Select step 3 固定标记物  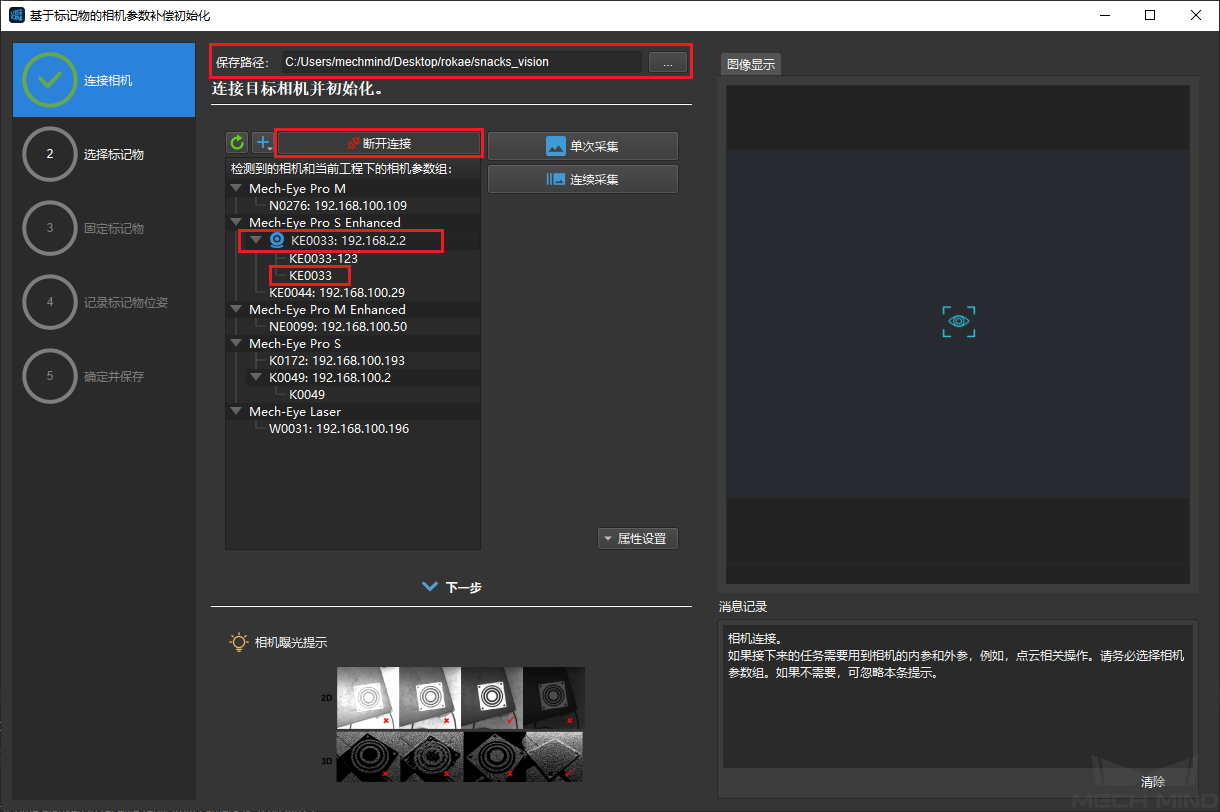[x=104, y=228]
